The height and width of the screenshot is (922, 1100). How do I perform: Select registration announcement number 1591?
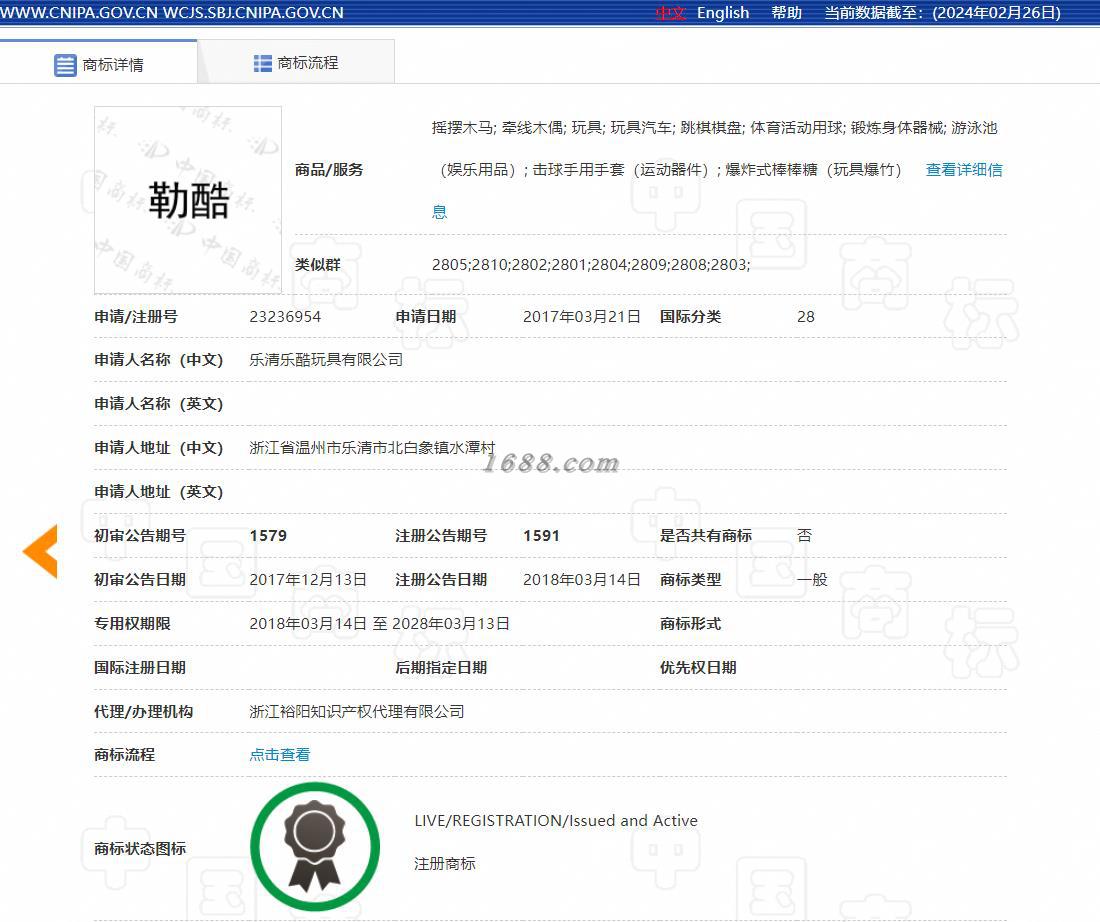542,536
